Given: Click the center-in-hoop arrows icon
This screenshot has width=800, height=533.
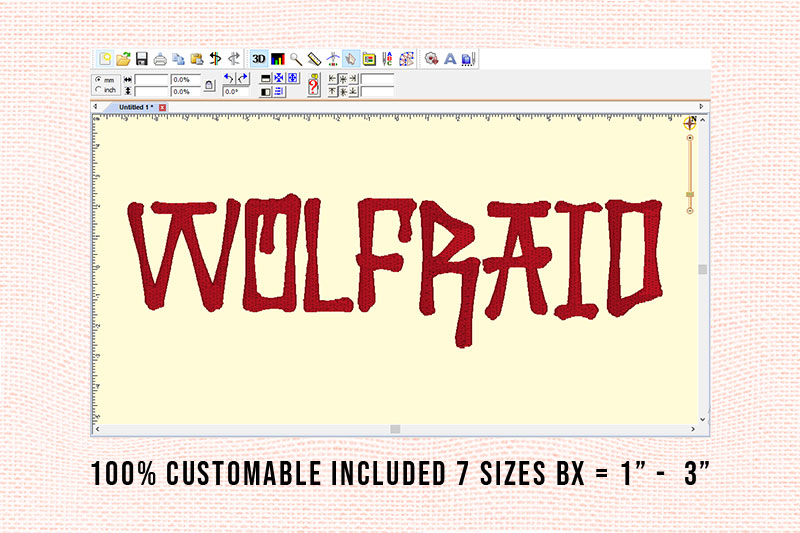Looking at the screenshot, I should point(333,59).
